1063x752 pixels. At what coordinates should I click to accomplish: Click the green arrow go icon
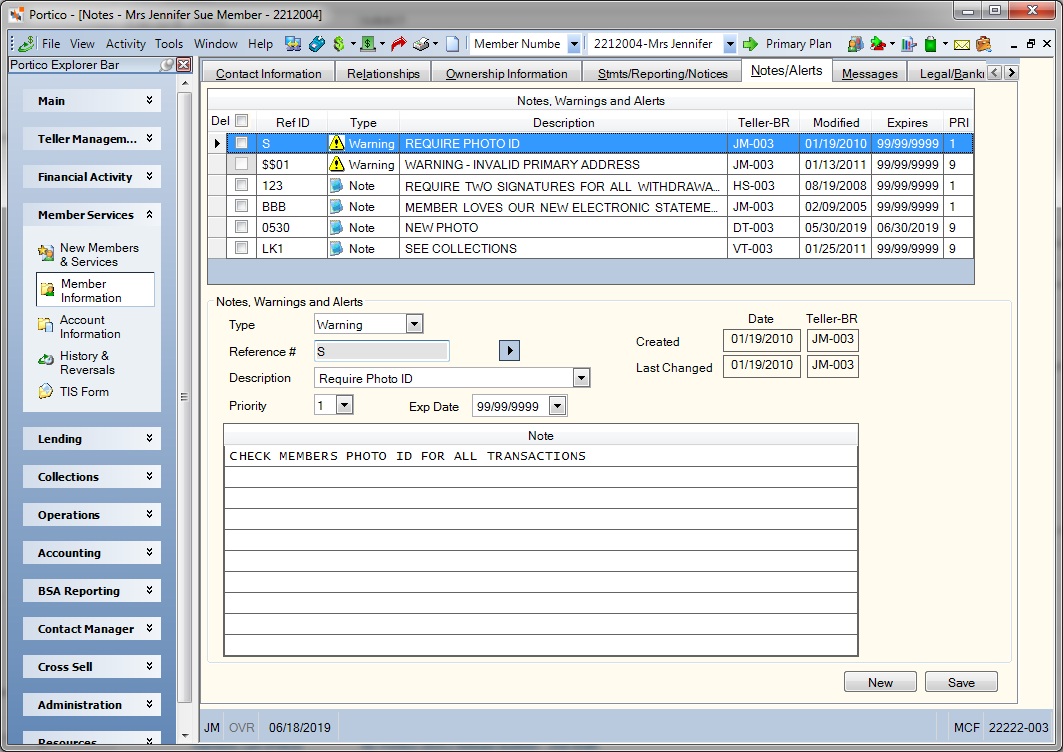(750, 44)
